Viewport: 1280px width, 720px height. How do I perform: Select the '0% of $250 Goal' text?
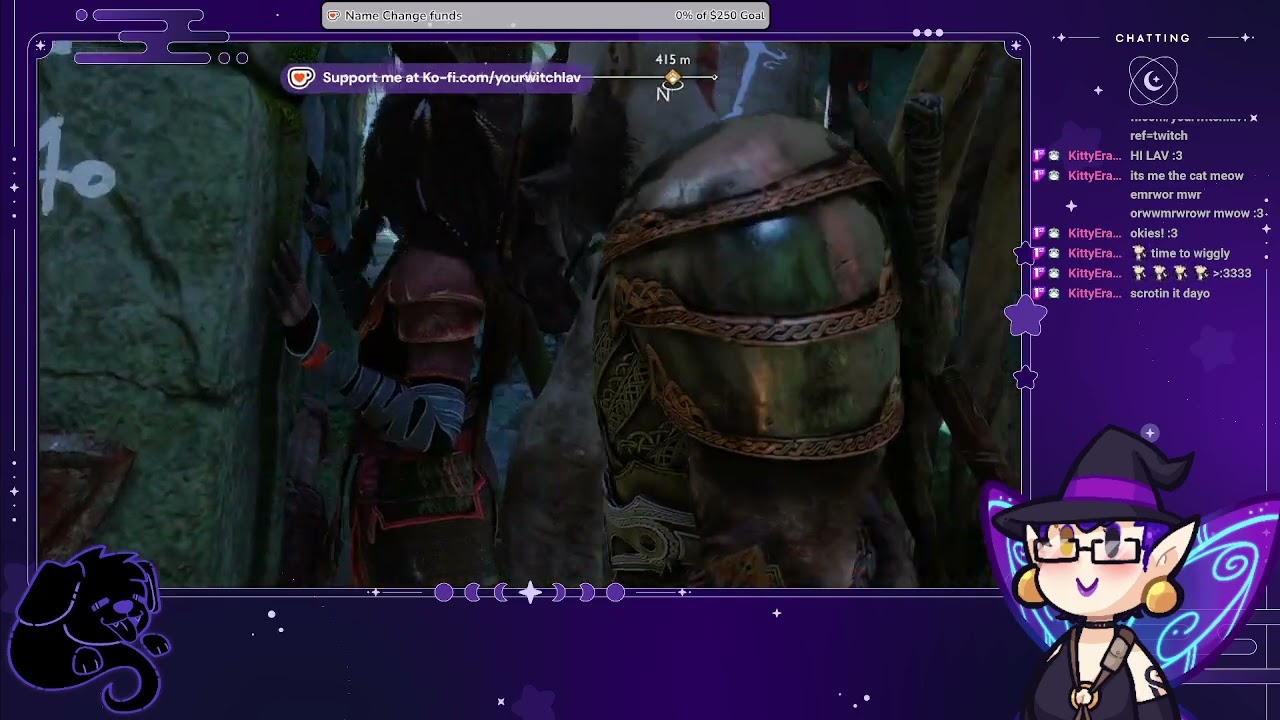click(720, 16)
